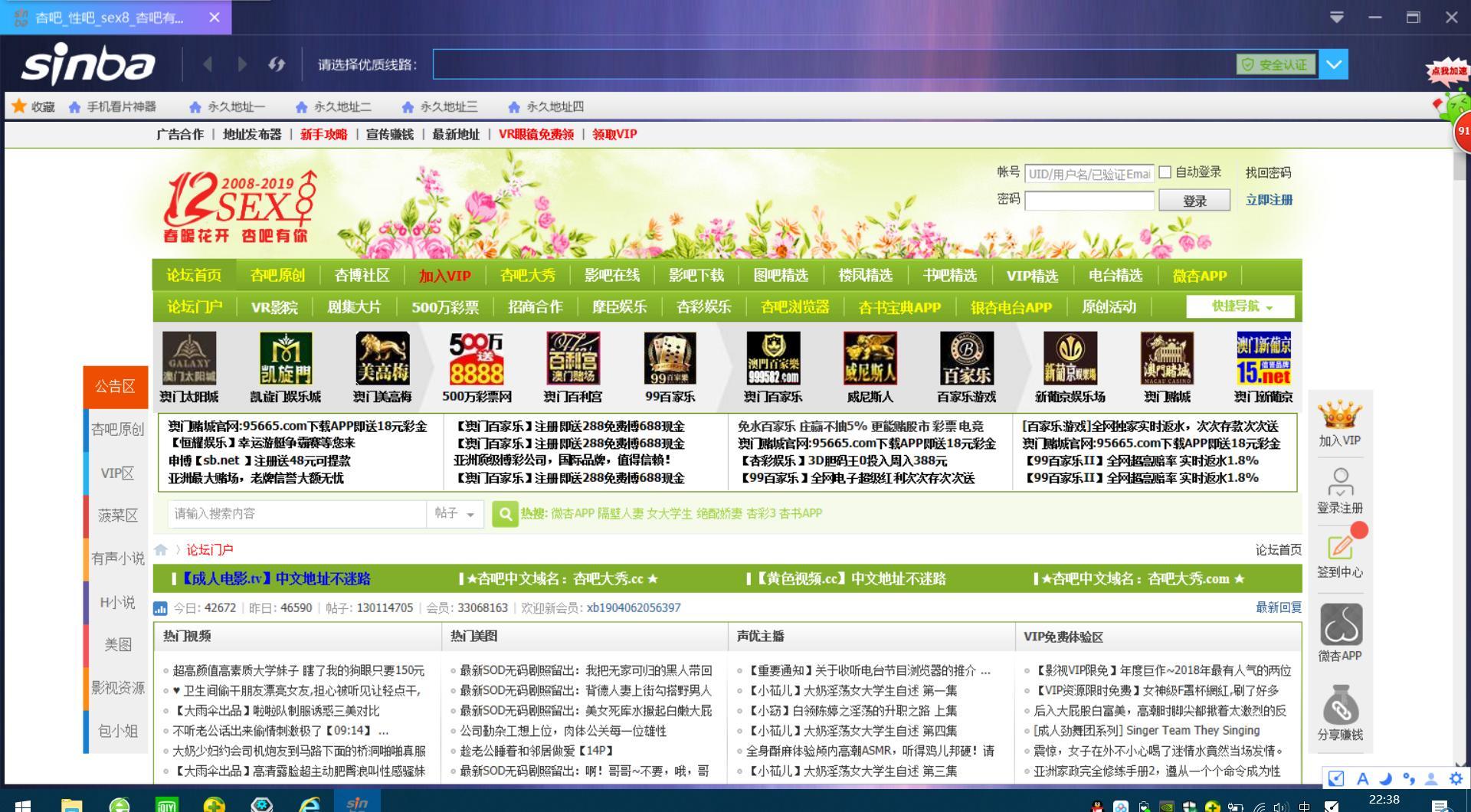Click the bottom-right settings gear icon
The width and height of the screenshot is (1471, 812).
coord(1456,778)
